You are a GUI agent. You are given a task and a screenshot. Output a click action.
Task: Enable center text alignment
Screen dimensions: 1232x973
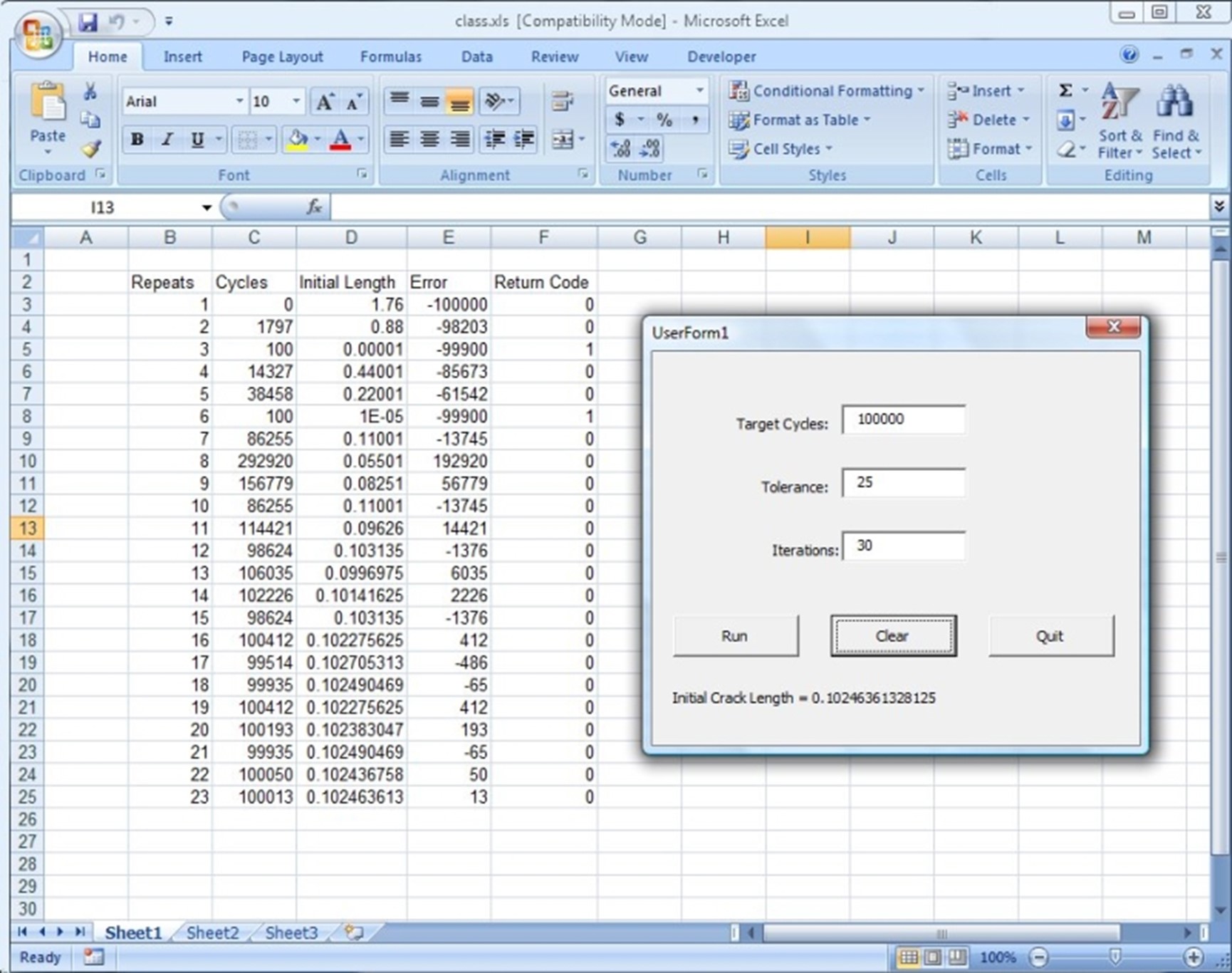click(429, 140)
